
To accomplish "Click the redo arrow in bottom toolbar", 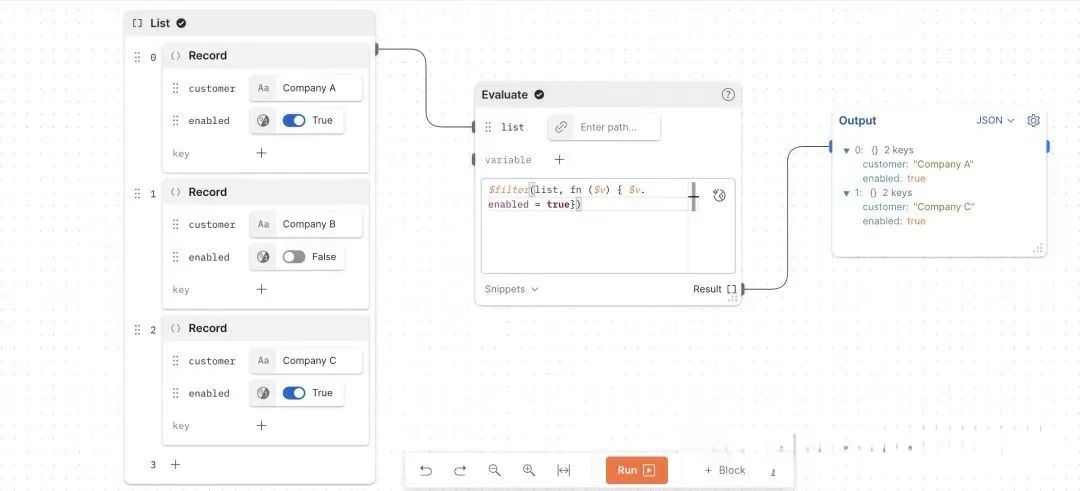I will point(460,470).
